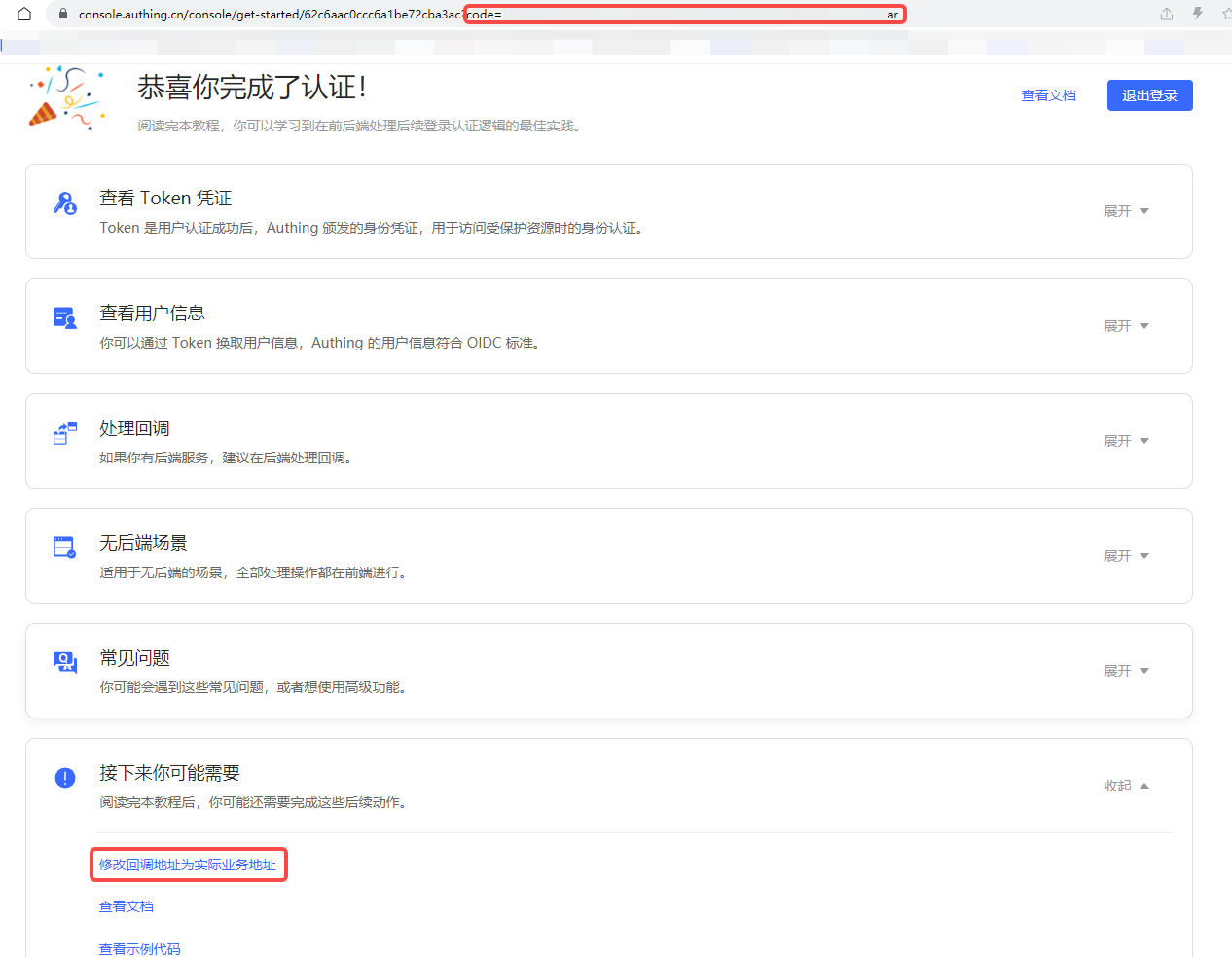The width and height of the screenshot is (1232, 957).
Task: Open 修改回调地址为实际业务地址 link
Action: click(188, 865)
